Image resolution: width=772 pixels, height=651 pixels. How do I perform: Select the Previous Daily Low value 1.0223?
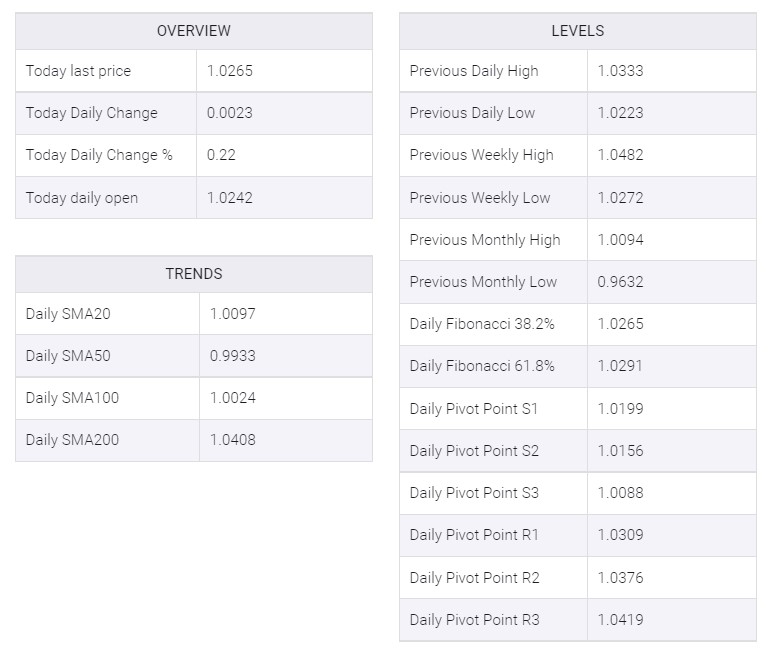(621, 113)
